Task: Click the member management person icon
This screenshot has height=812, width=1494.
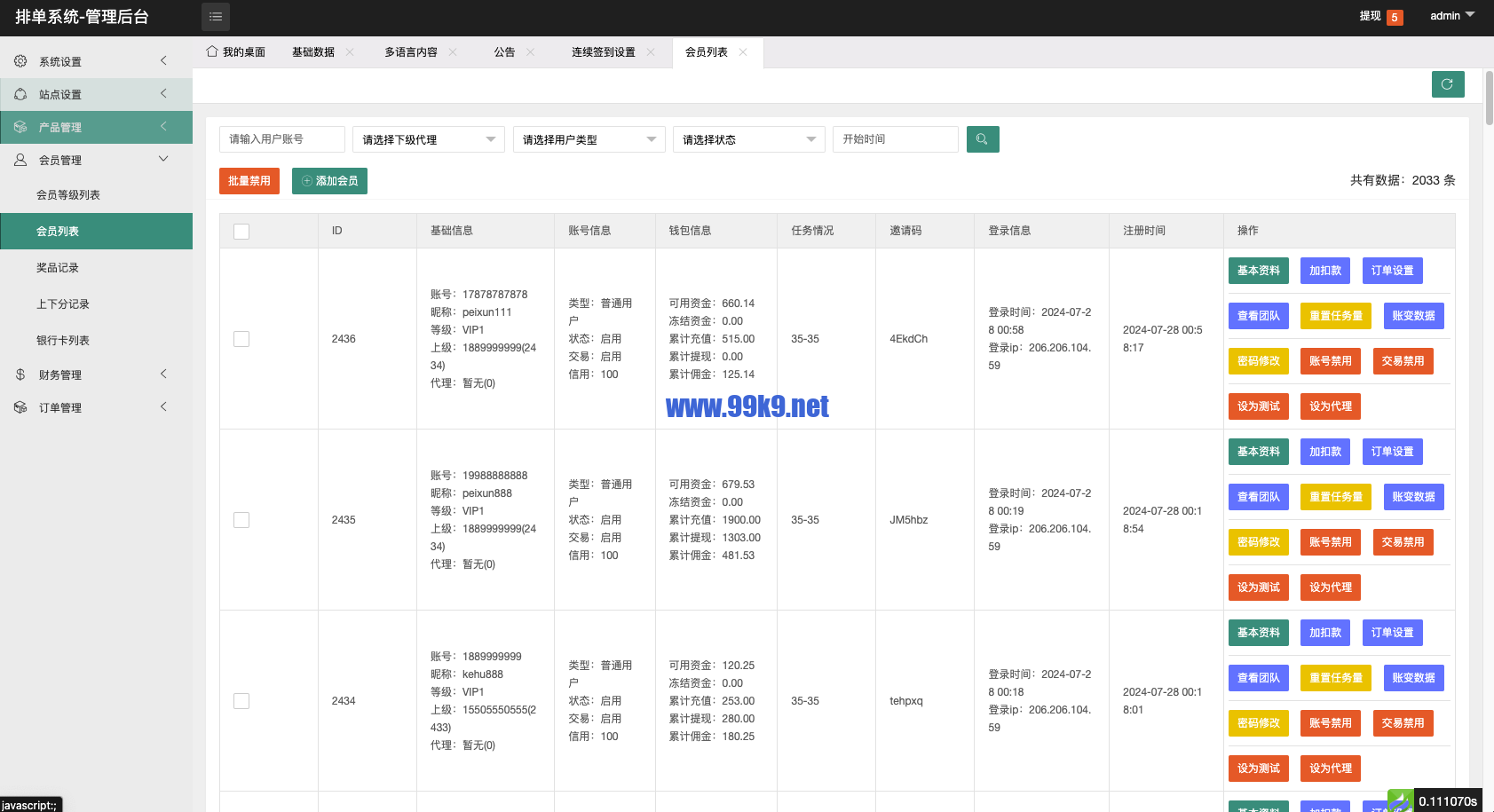Action: [20, 160]
